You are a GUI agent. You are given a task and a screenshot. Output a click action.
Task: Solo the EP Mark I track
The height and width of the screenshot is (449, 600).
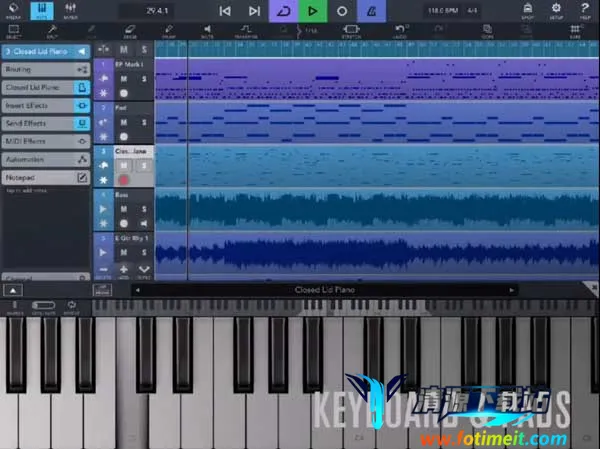(x=144, y=79)
